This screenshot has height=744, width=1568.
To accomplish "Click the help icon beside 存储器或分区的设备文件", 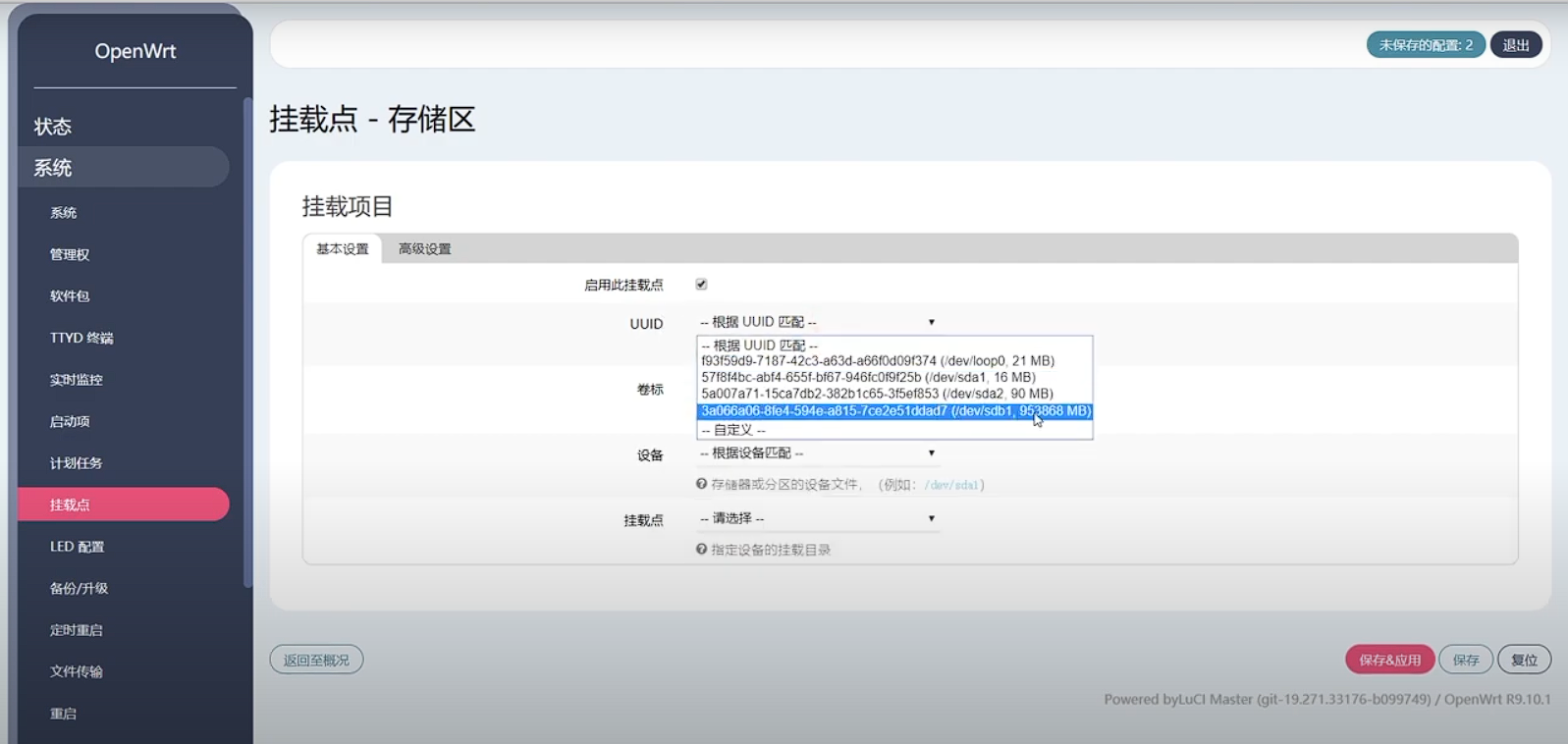I will tap(701, 484).
